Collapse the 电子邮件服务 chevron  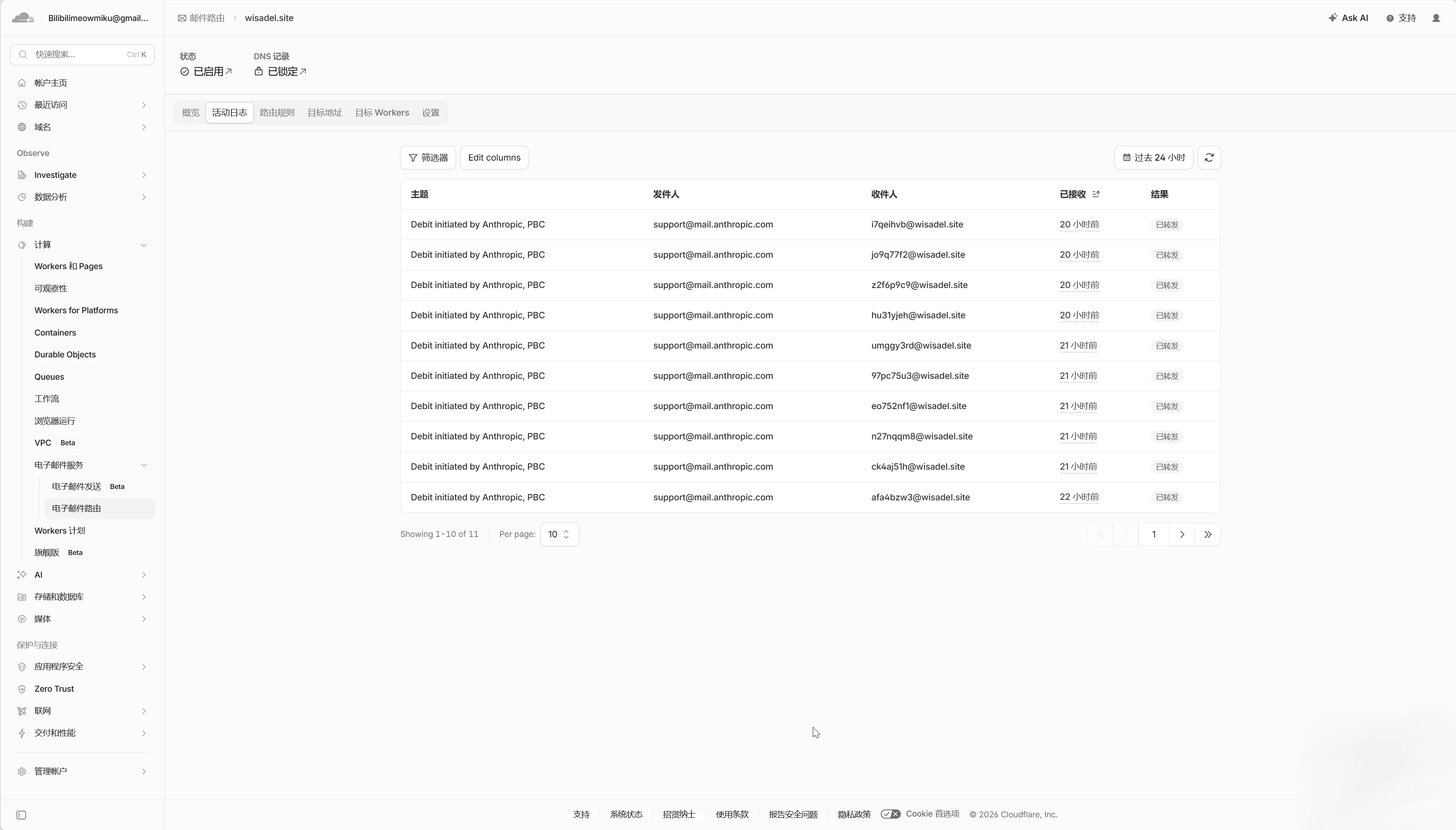[144, 465]
